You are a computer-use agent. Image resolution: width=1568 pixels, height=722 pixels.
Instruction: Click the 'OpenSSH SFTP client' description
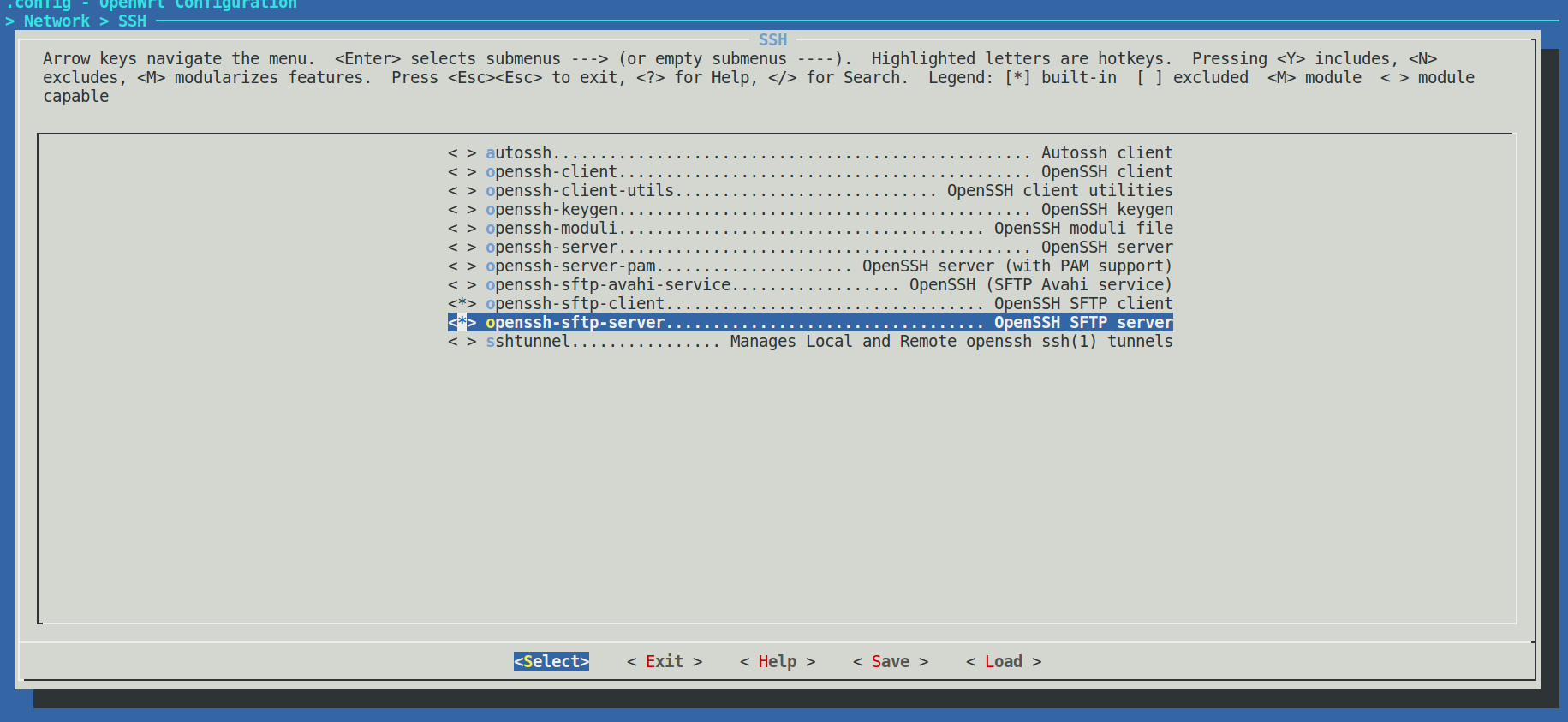click(1083, 304)
